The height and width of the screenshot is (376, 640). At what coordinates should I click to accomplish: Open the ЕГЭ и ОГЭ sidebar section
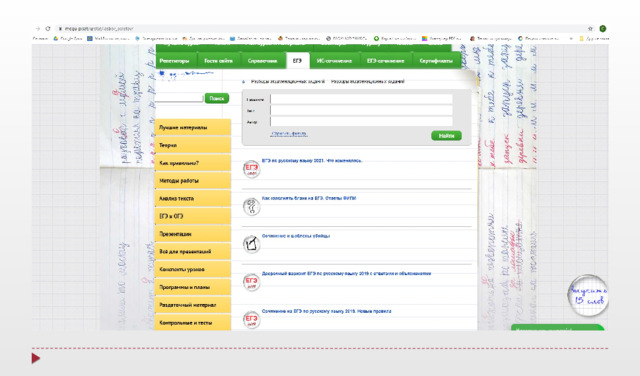(x=193, y=216)
